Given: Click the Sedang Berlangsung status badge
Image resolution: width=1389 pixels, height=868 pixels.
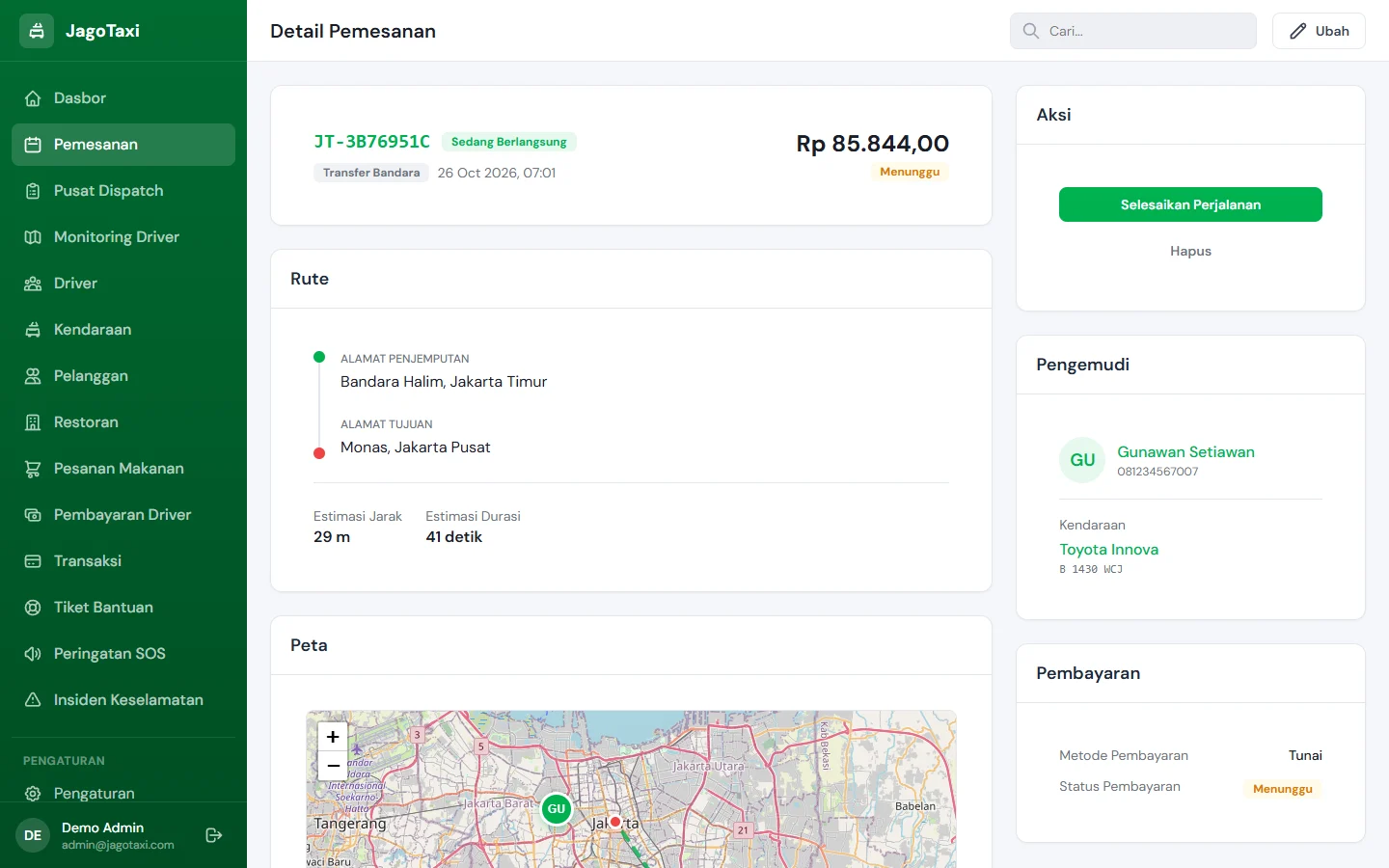Looking at the screenshot, I should coord(509,142).
